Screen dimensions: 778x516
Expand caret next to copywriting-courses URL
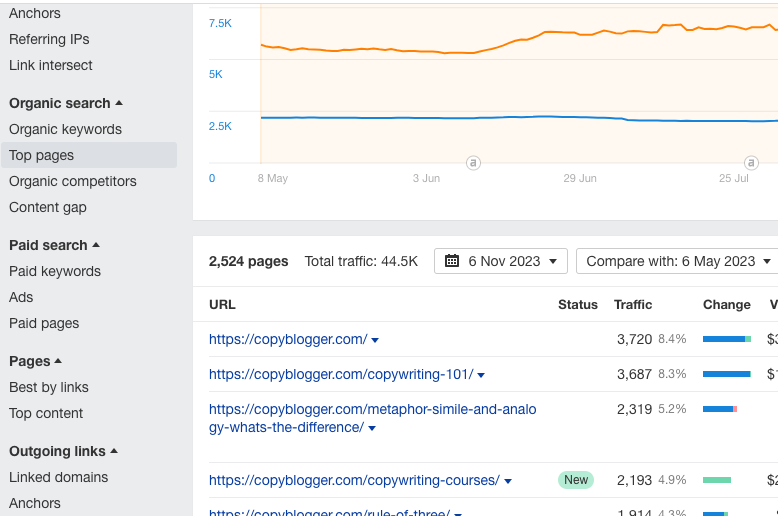coord(508,481)
